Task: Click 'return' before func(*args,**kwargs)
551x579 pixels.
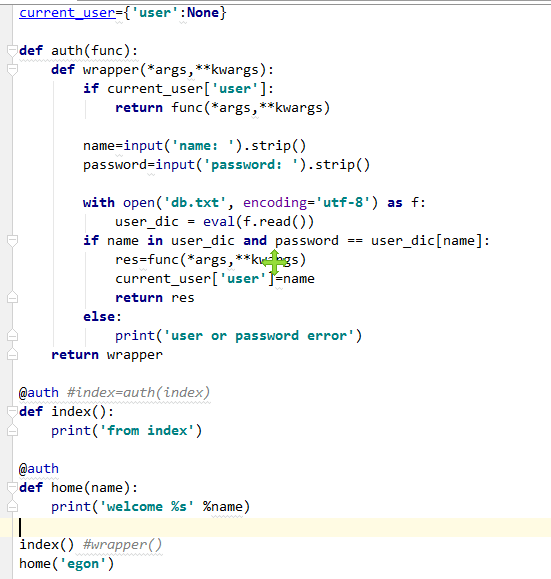Action: (x=139, y=108)
